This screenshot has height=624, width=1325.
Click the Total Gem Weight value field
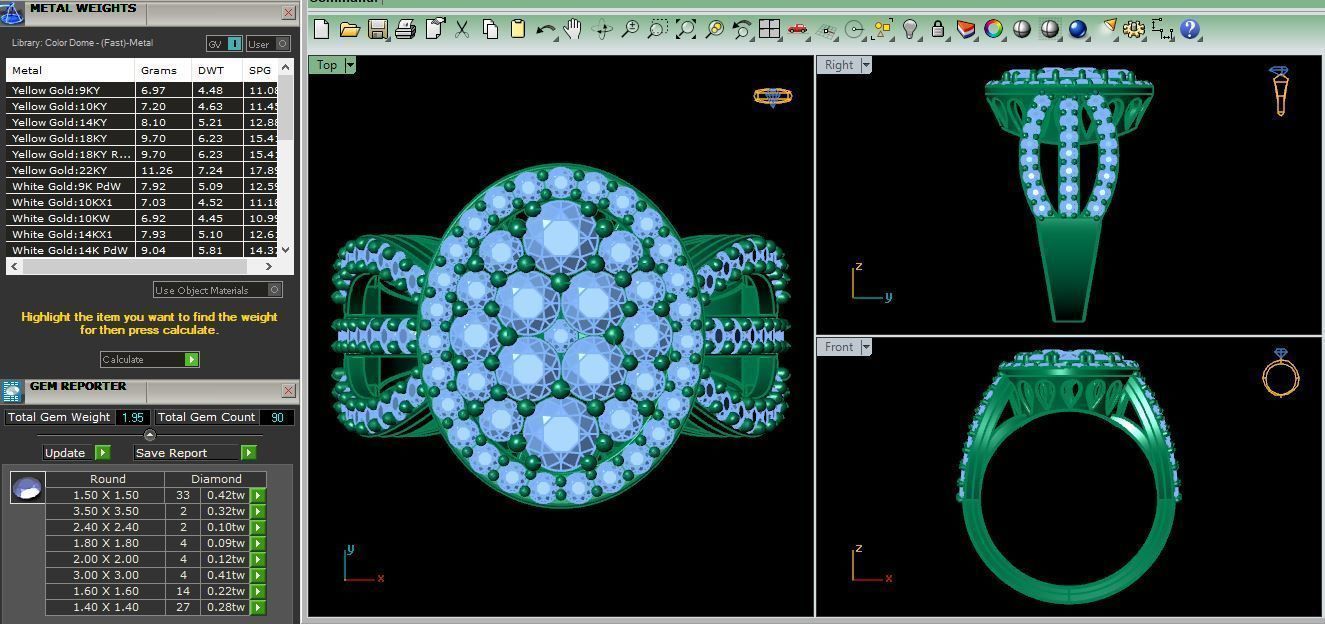133,417
